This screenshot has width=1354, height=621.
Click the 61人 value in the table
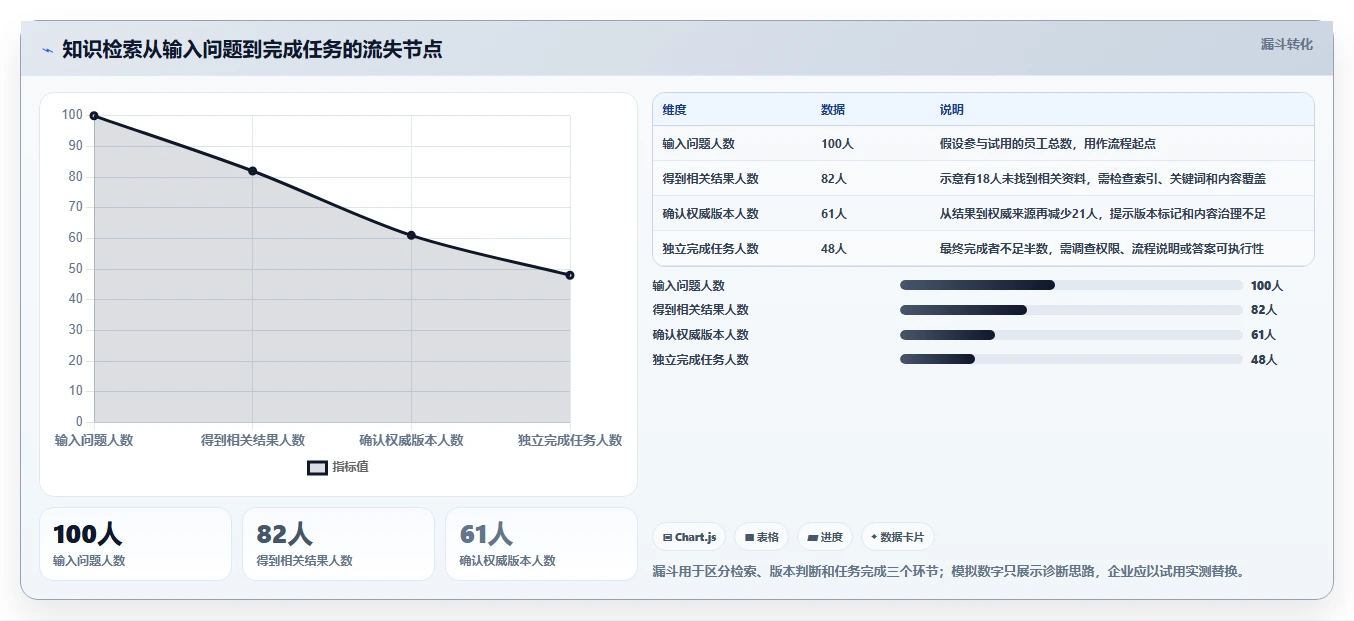coord(834,214)
